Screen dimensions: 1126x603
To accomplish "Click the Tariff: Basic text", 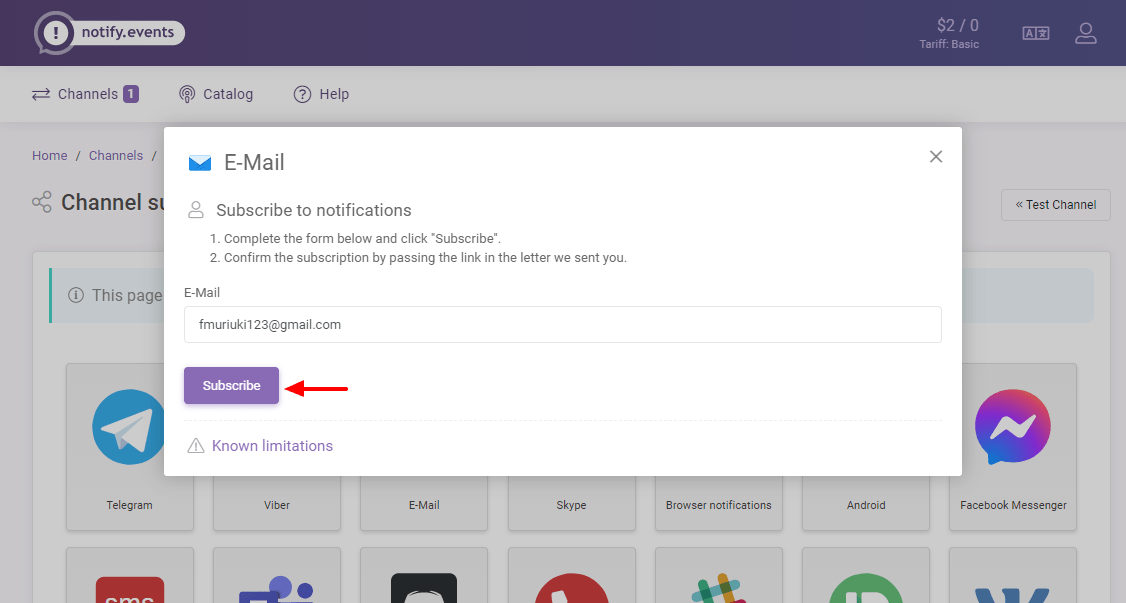I will click(949, 45).
